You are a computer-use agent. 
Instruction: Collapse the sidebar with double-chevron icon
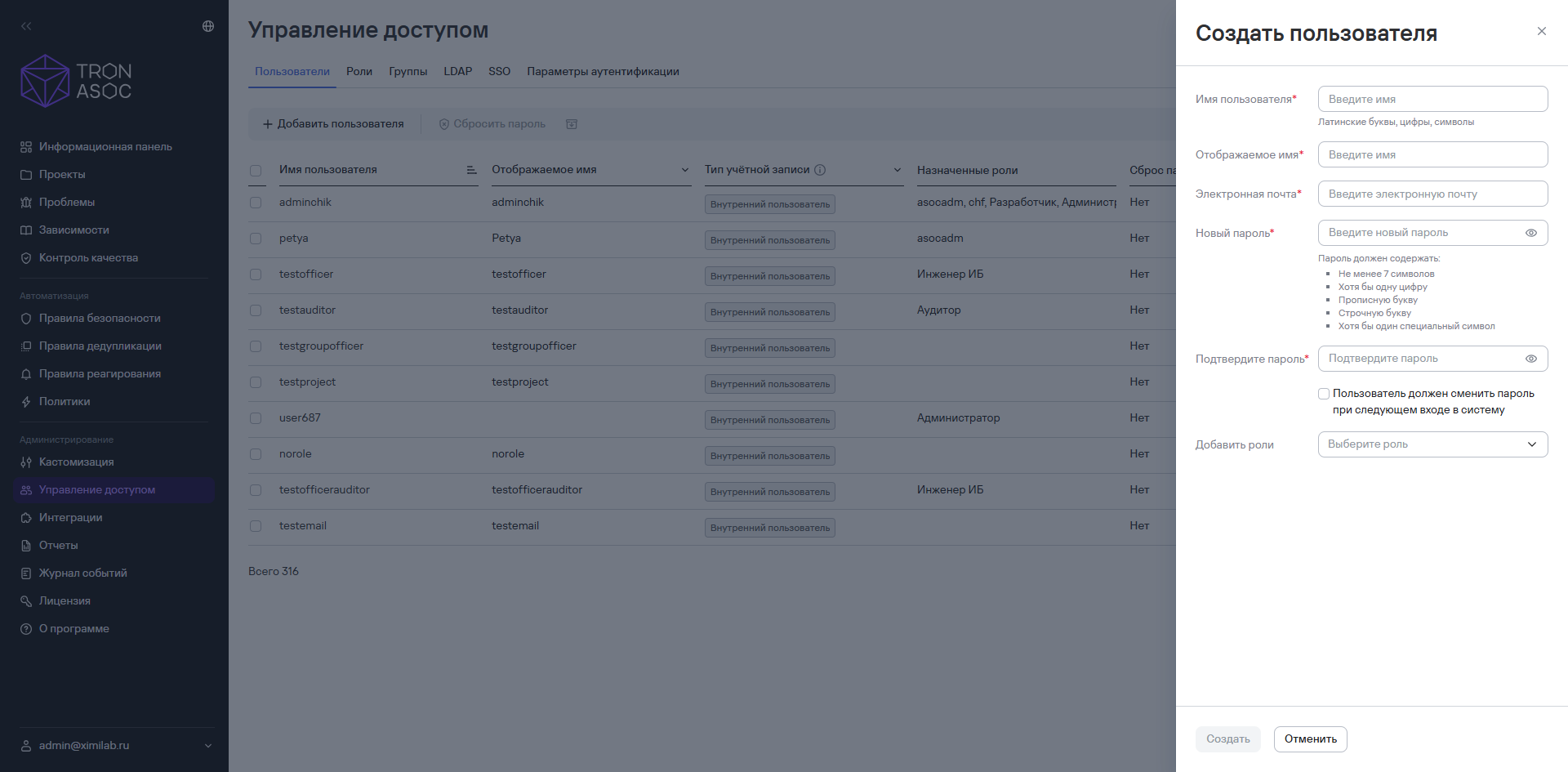pos(26,26)
